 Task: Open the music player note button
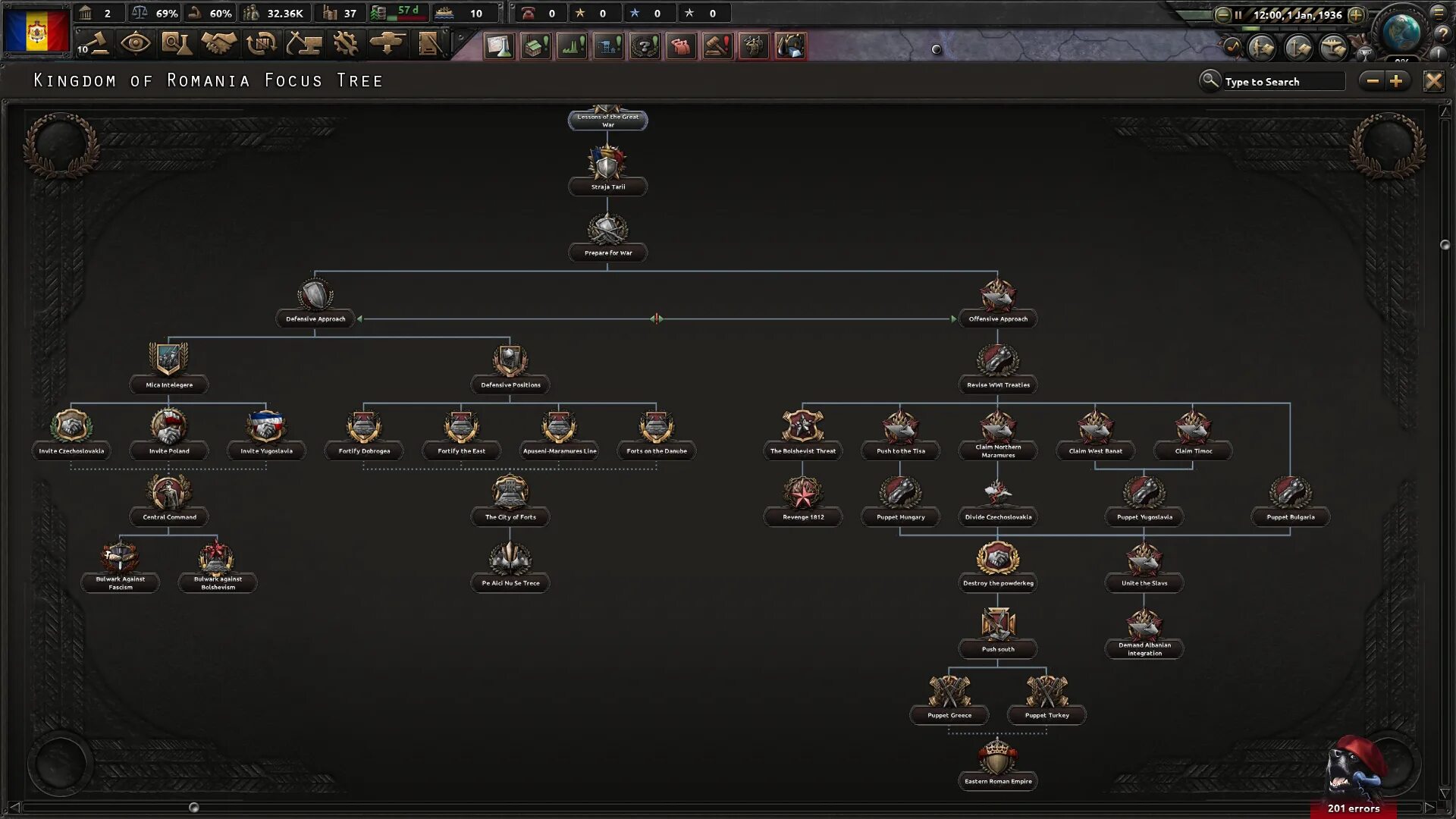tap(1232, 47)
